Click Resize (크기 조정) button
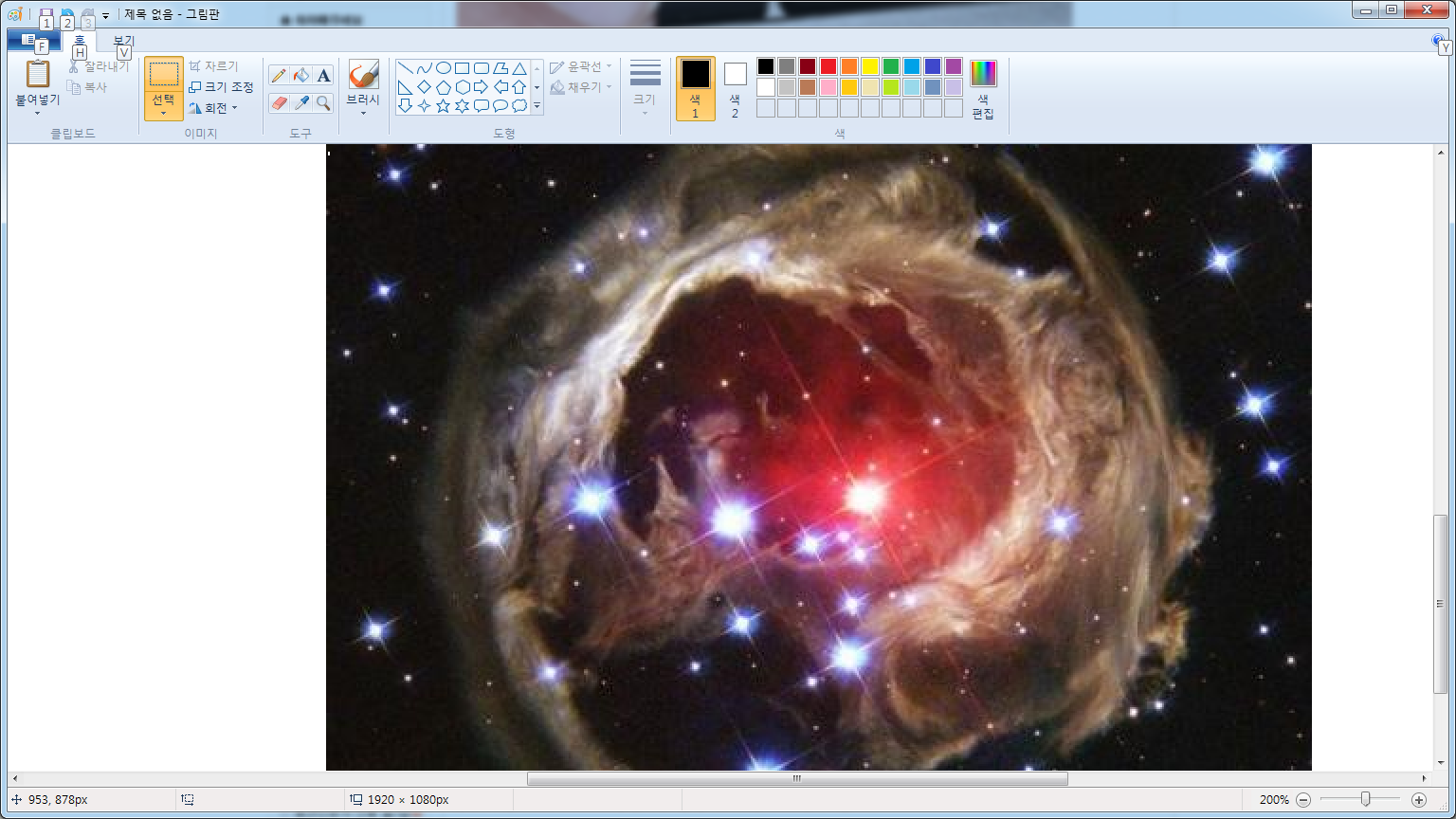The width and height of the screenshot is (1456, 819). (221, 87)
